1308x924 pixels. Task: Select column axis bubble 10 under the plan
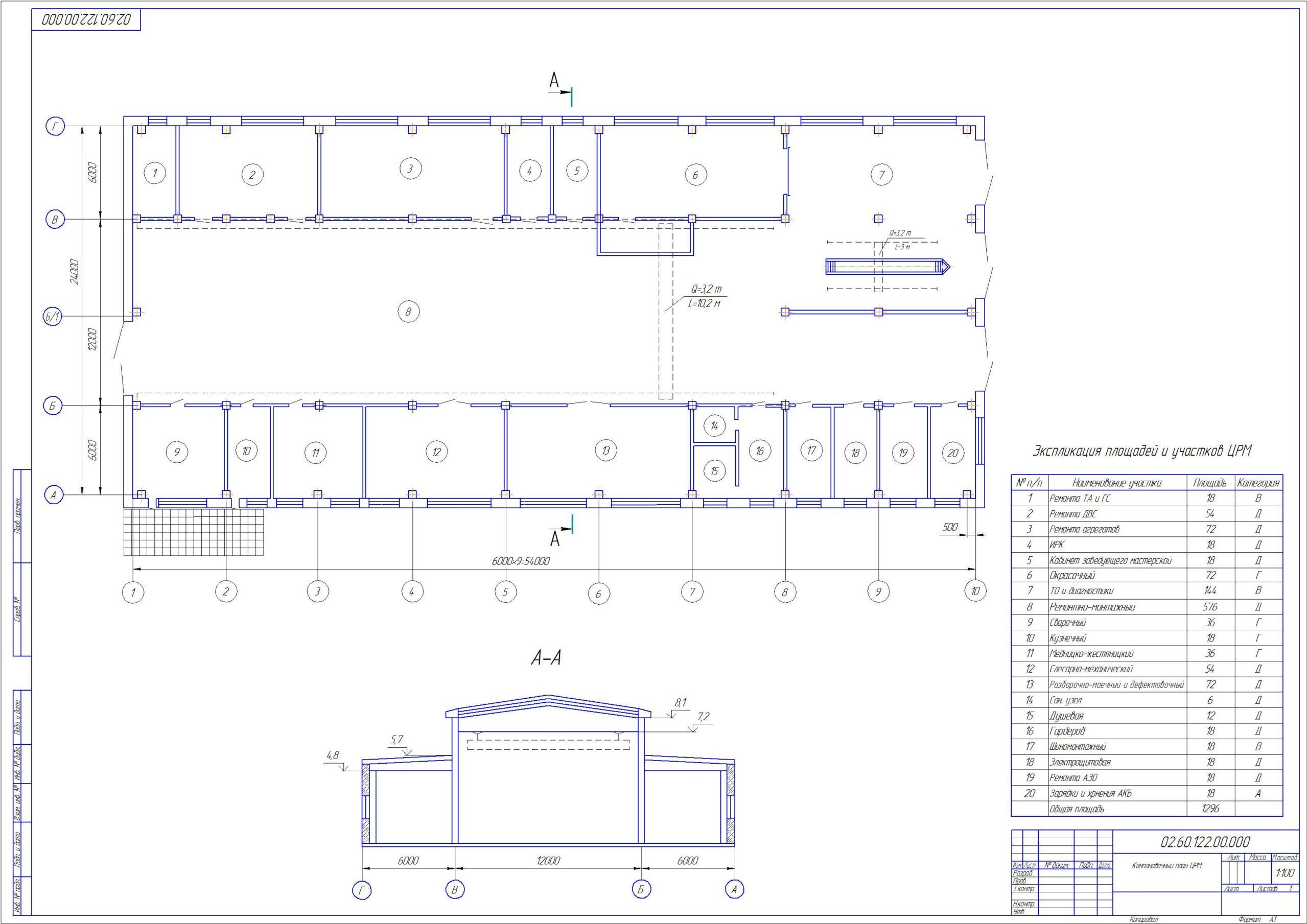click(x=975, y=591)
